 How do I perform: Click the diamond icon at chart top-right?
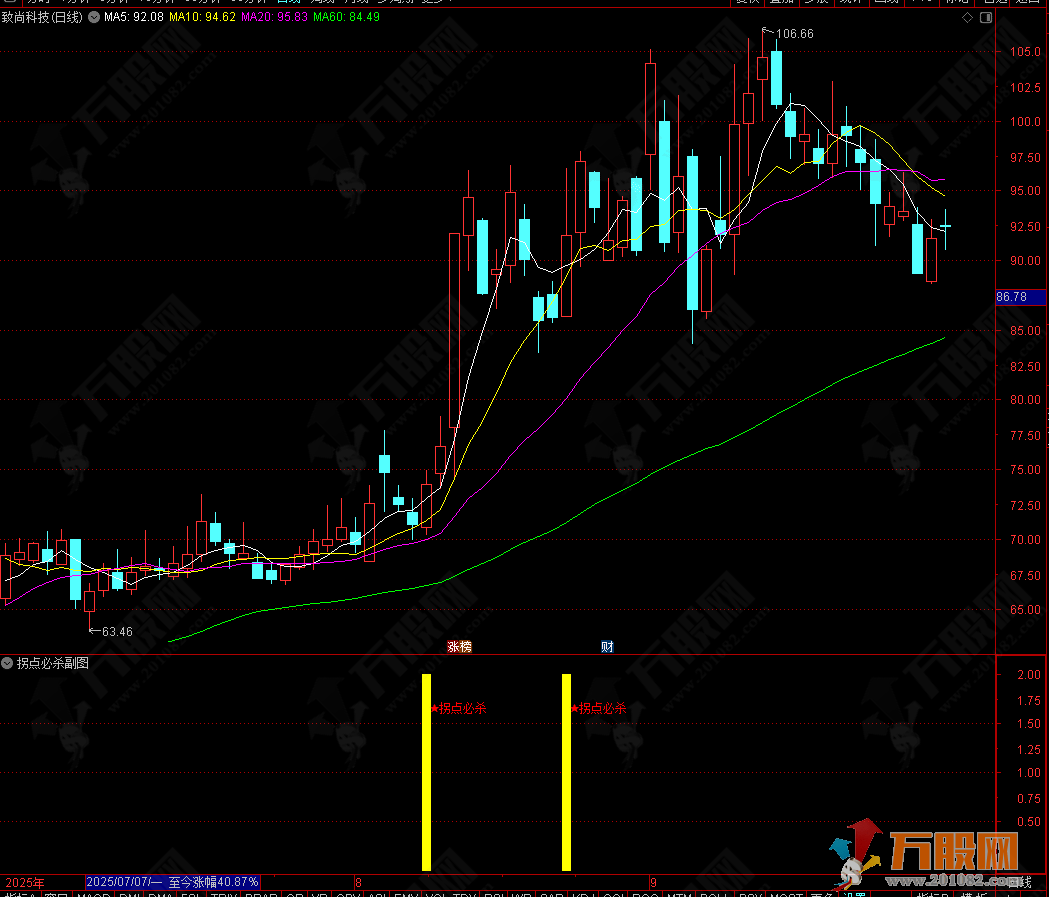pos(967,18)
